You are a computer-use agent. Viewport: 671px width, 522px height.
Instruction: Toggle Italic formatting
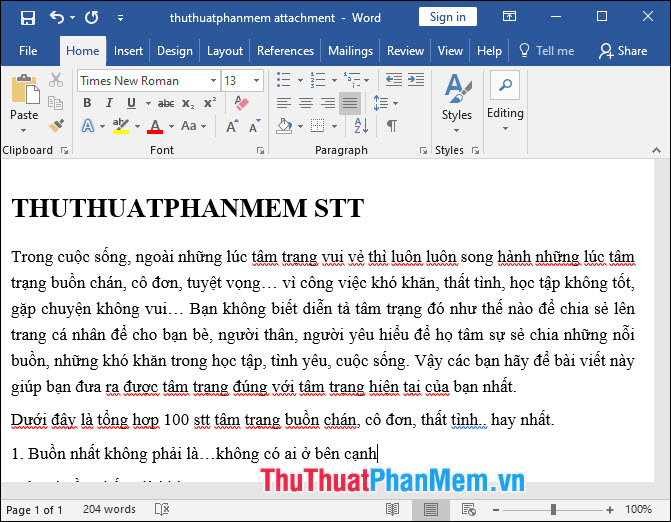click(109, 103)
